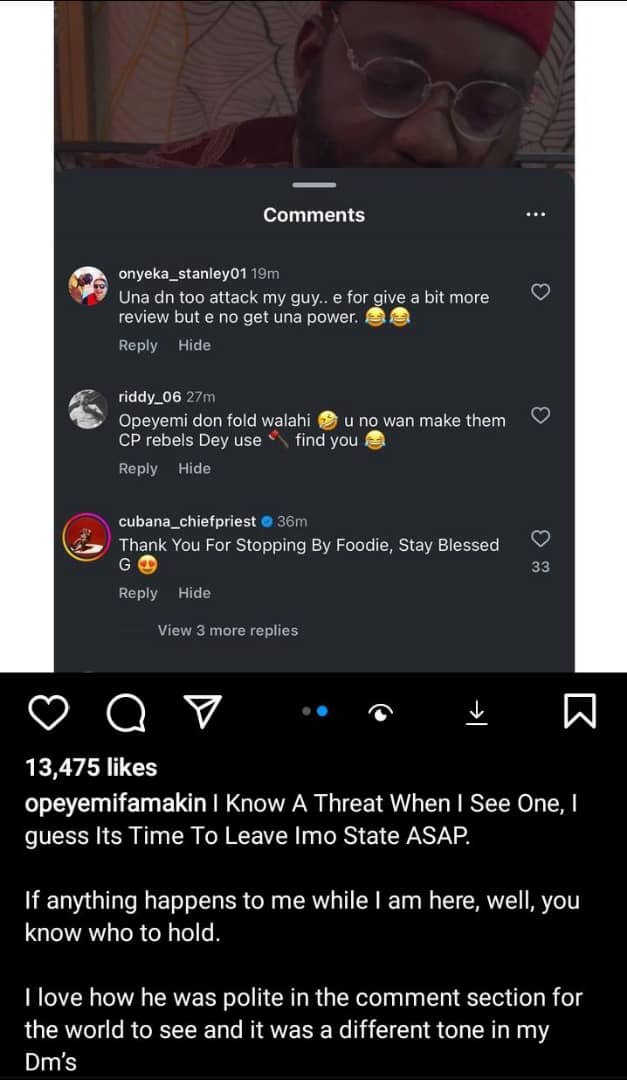Click the download icon below the post
Viewport: 627px width, 1080px height.
[477, 712]
